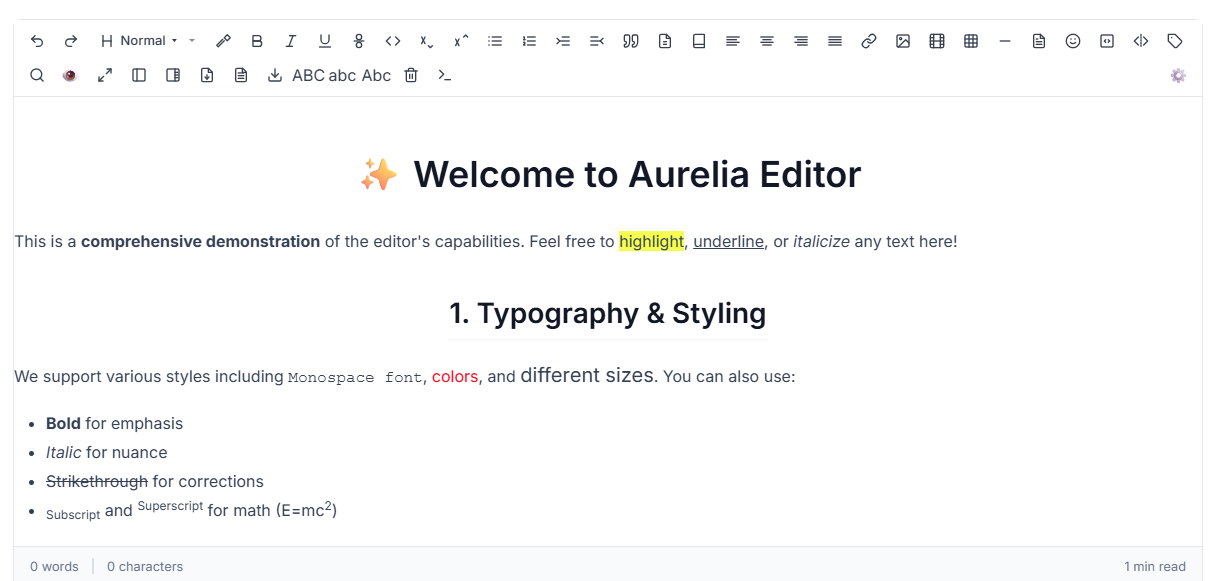Toggle subscript formatting
Viewport: 1212px width, 581px height.
click(x=427, y=41)
